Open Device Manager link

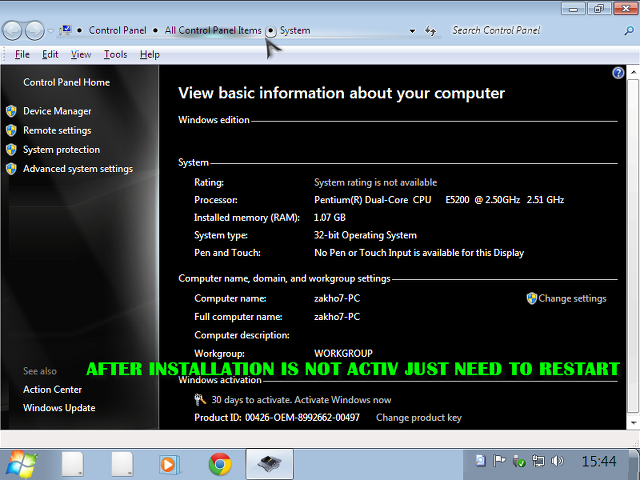pos(57,111)
